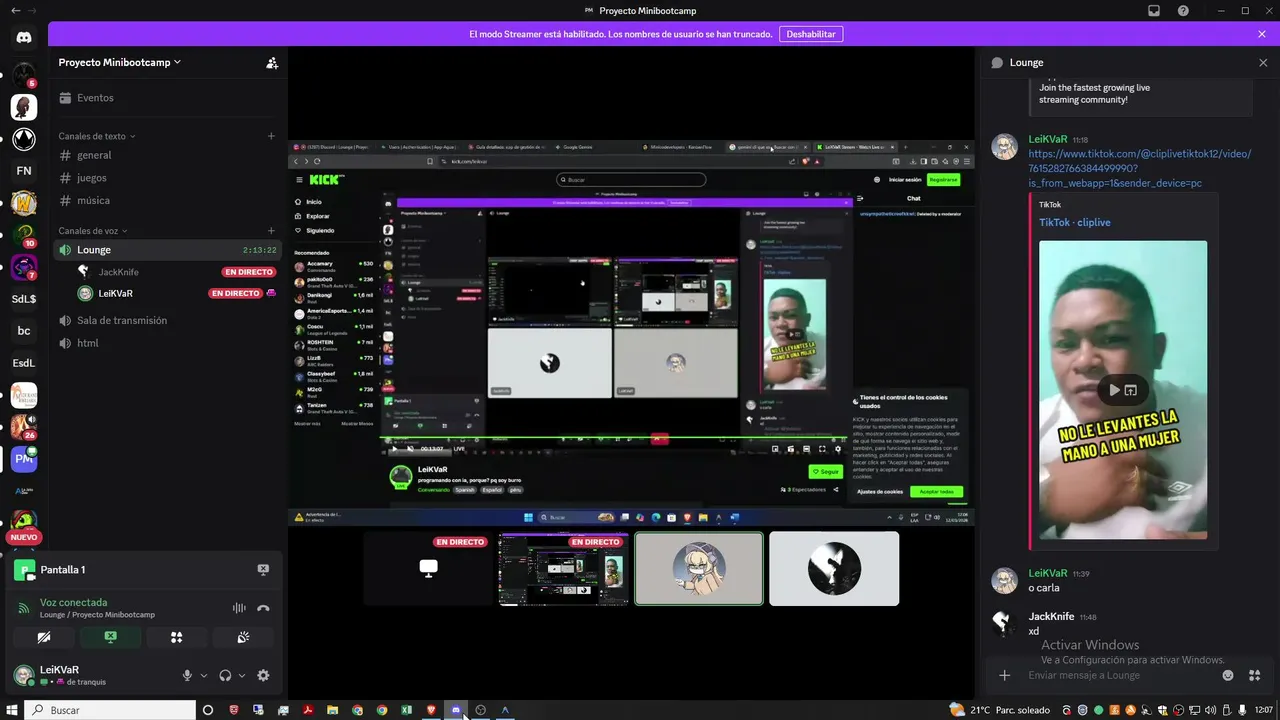Click the Lounge chat bubble icon
Screen dimensions: 1280x720
pos(997,62)
